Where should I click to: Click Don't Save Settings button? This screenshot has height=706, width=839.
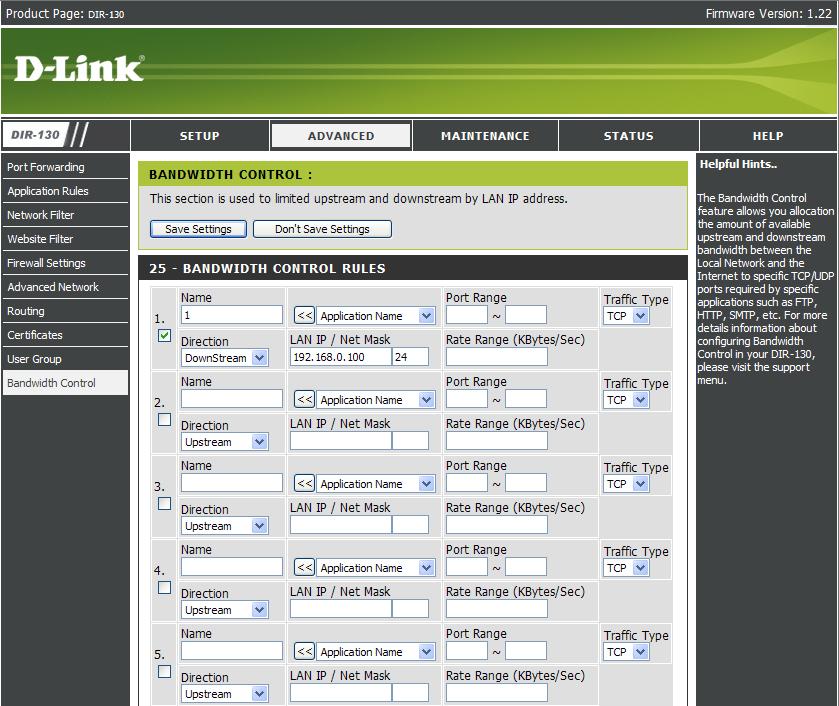pos(322,229)
